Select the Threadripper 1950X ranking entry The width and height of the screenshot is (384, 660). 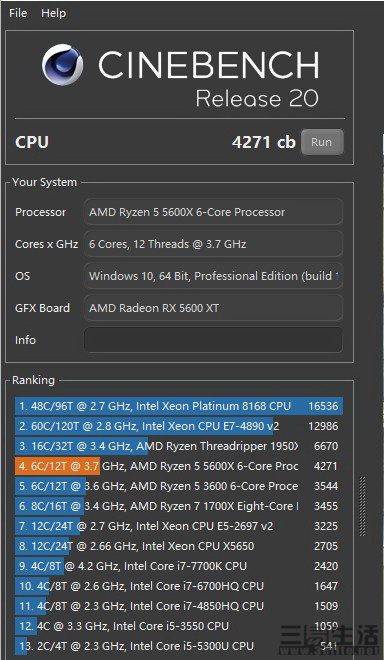tap(179, 446)
